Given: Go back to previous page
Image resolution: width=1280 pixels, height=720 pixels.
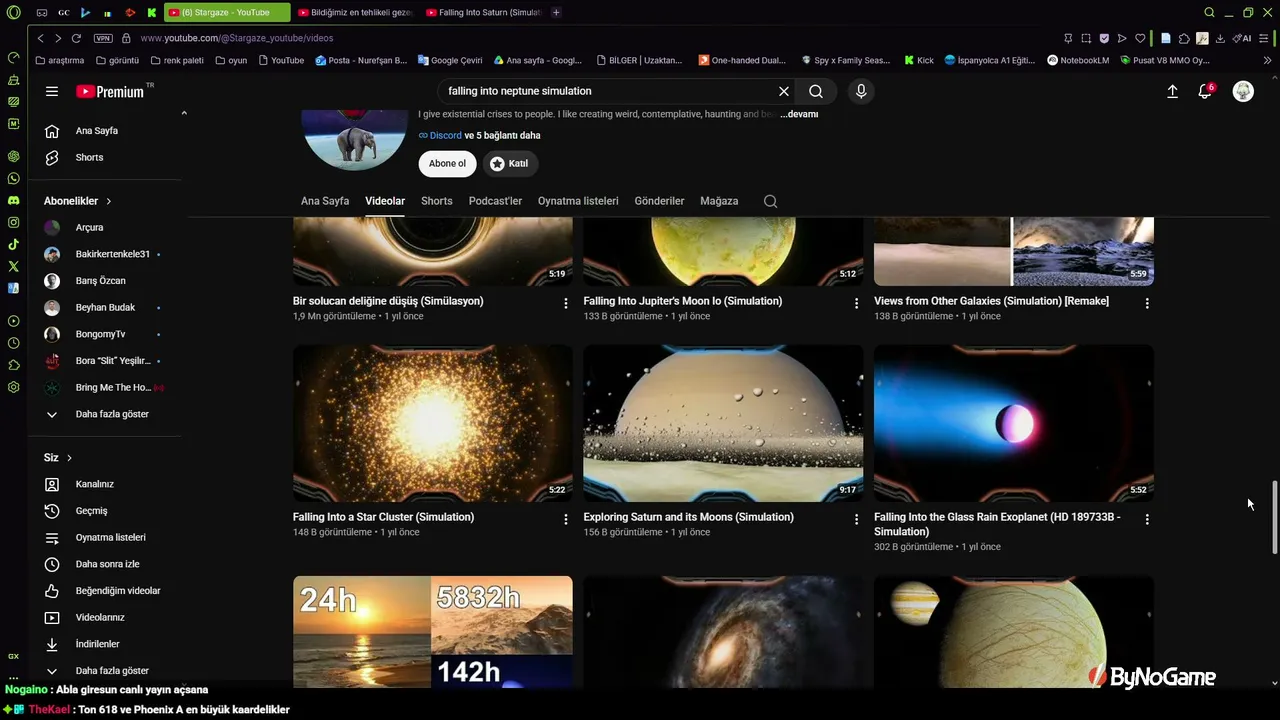Looking at the screenshot, I should point(41,38).
